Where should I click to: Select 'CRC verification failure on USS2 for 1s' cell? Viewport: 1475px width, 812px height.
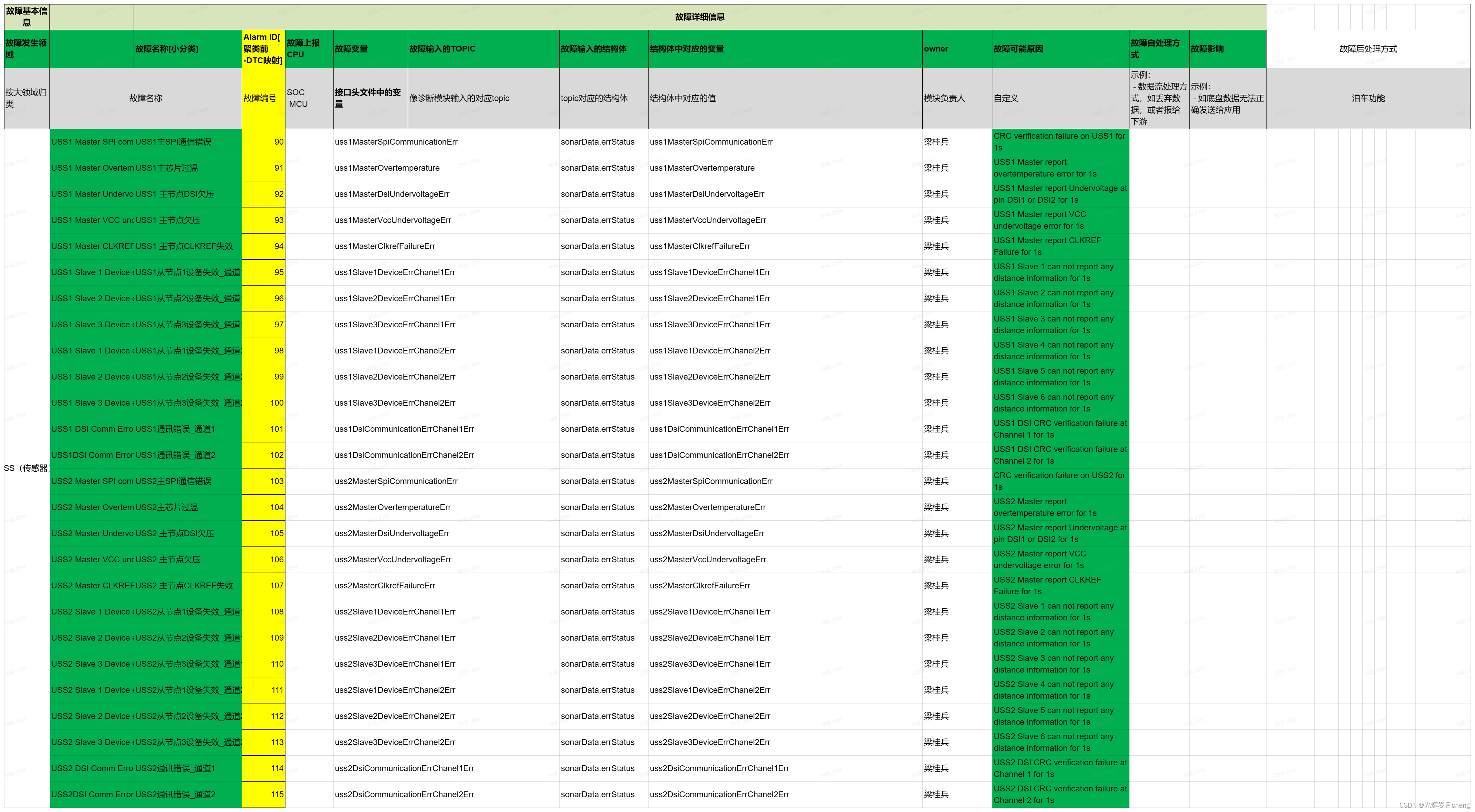(x=1060, y=482)
